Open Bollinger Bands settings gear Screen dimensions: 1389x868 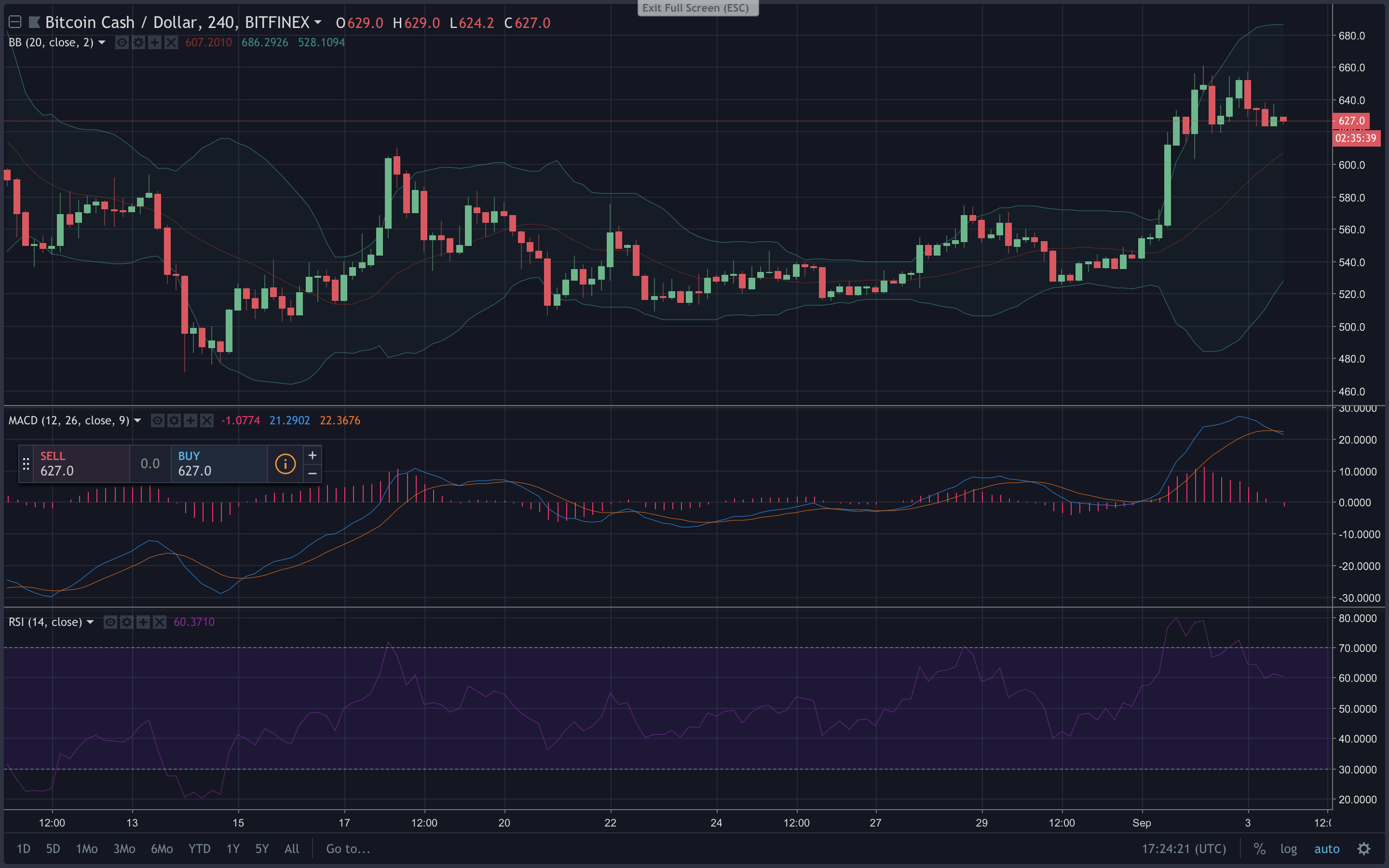[x=138, y=42]
